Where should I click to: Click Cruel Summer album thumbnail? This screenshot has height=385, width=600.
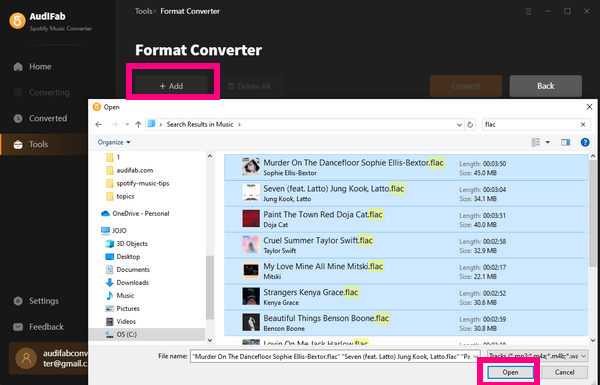[251, 245]
